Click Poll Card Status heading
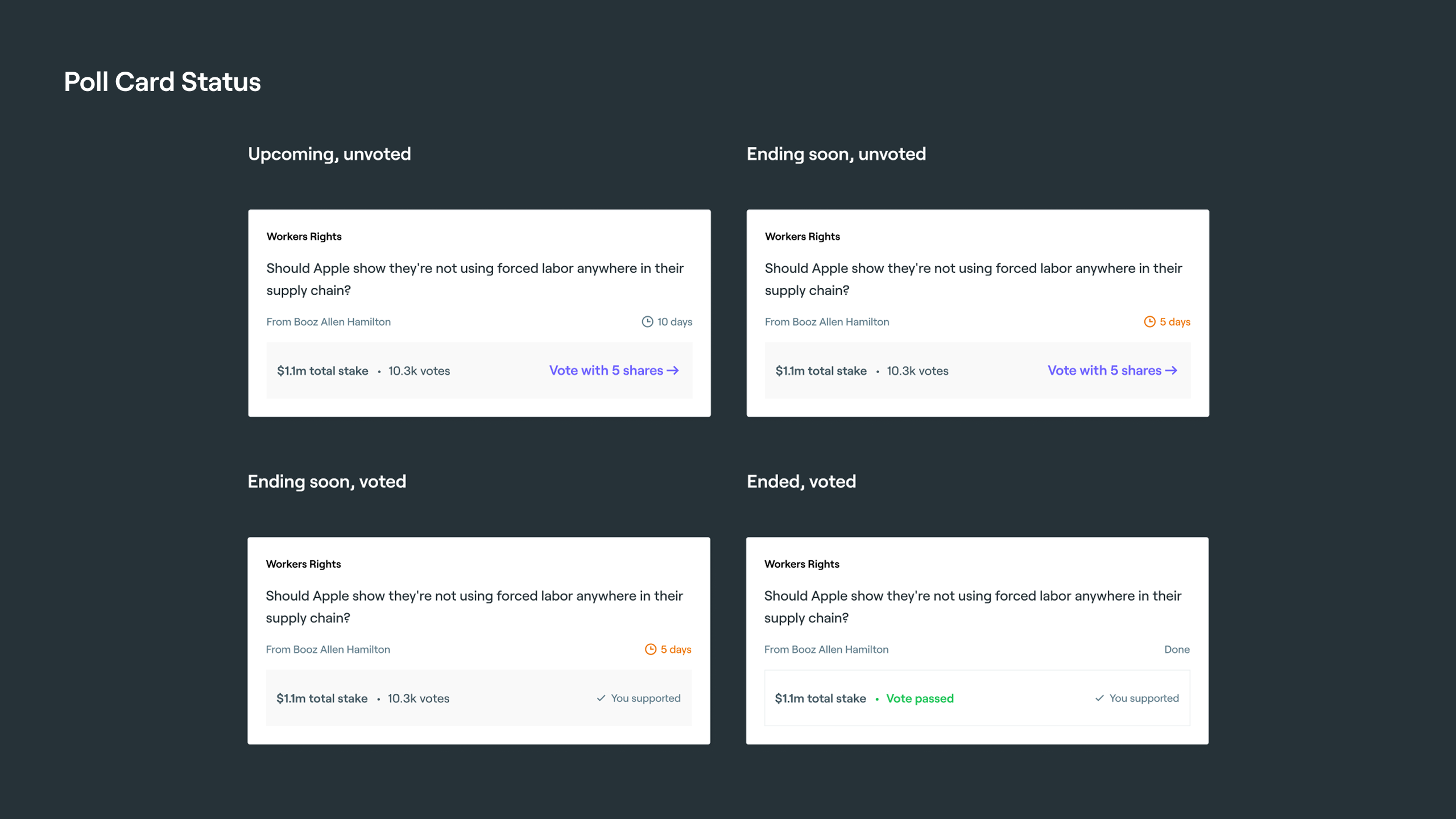The image size is (1456, 819). pos(162,82)
